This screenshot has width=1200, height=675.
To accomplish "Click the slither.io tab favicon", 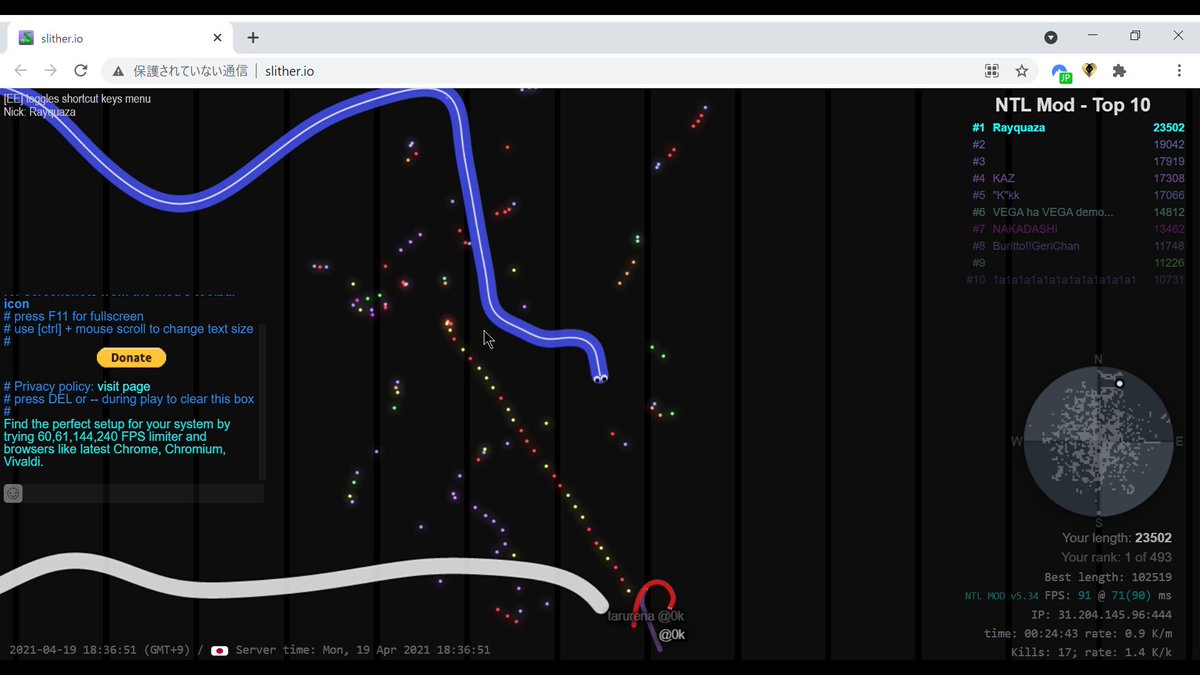I will [26, 38].
